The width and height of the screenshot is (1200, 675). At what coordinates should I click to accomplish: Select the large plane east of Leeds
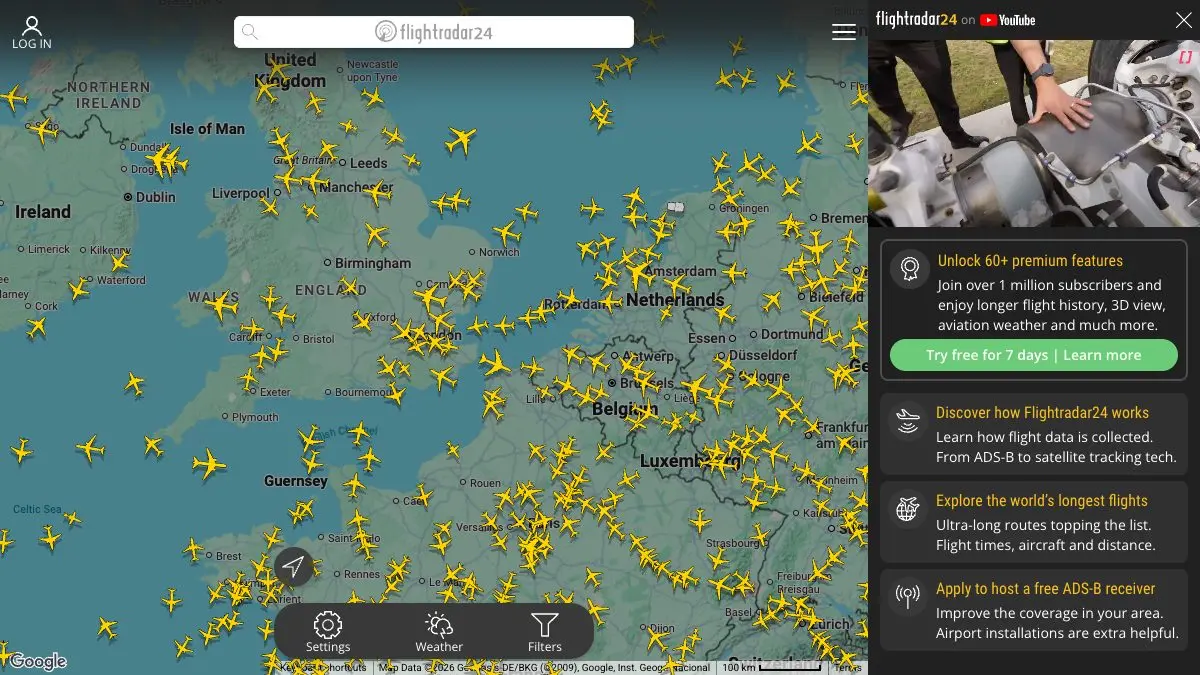[461, 140]
